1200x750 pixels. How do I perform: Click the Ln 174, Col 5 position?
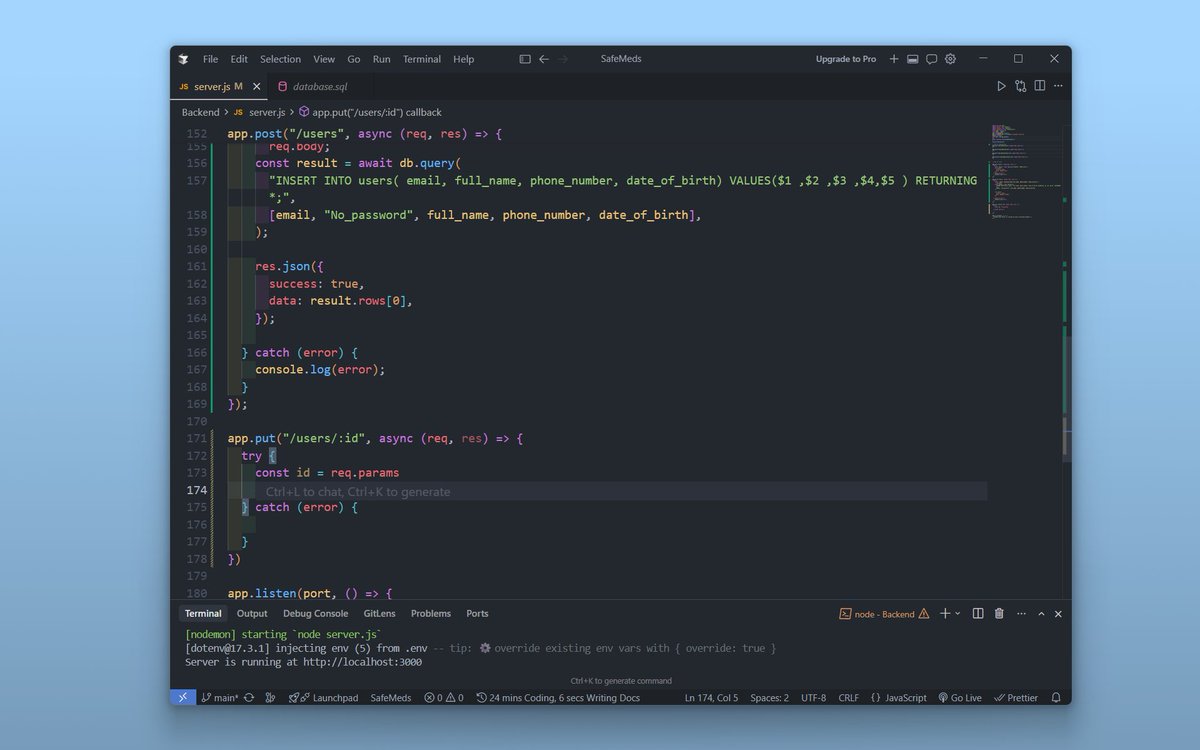(x=711, y=697)
